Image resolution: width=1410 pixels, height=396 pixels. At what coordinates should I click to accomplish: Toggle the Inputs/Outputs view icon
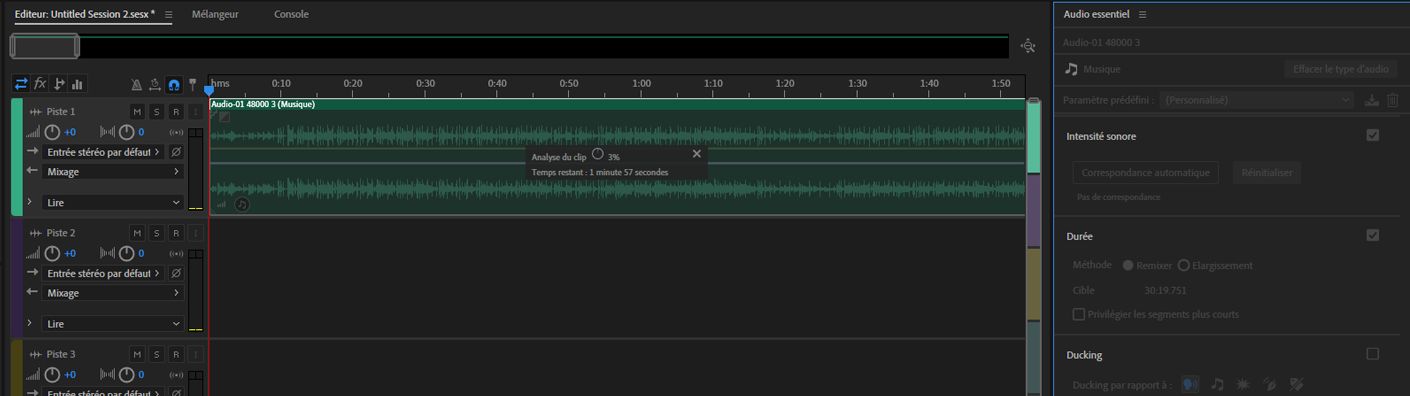click(21, 84)
